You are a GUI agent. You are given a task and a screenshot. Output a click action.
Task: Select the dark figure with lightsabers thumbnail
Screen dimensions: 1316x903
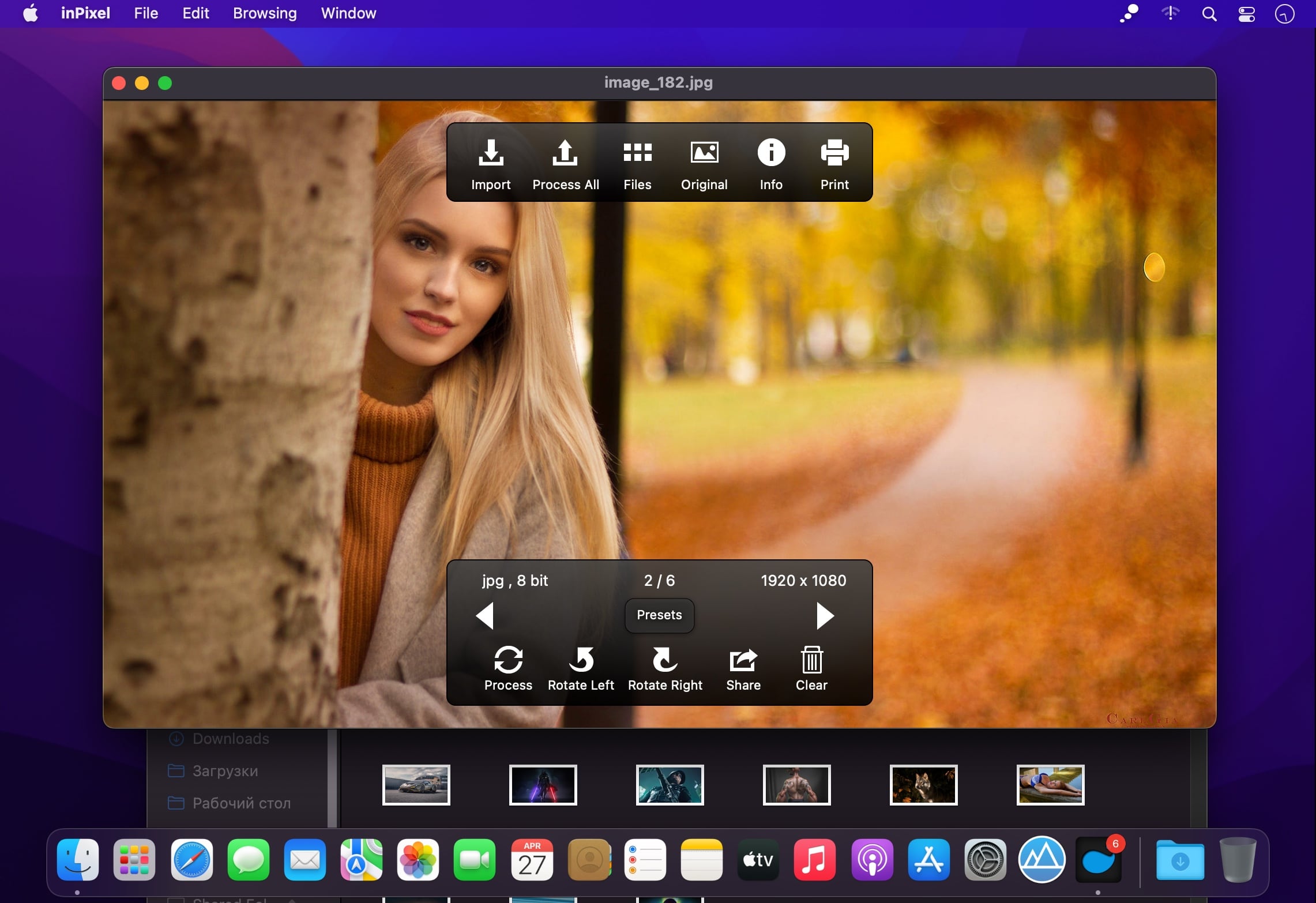(543, 785)
